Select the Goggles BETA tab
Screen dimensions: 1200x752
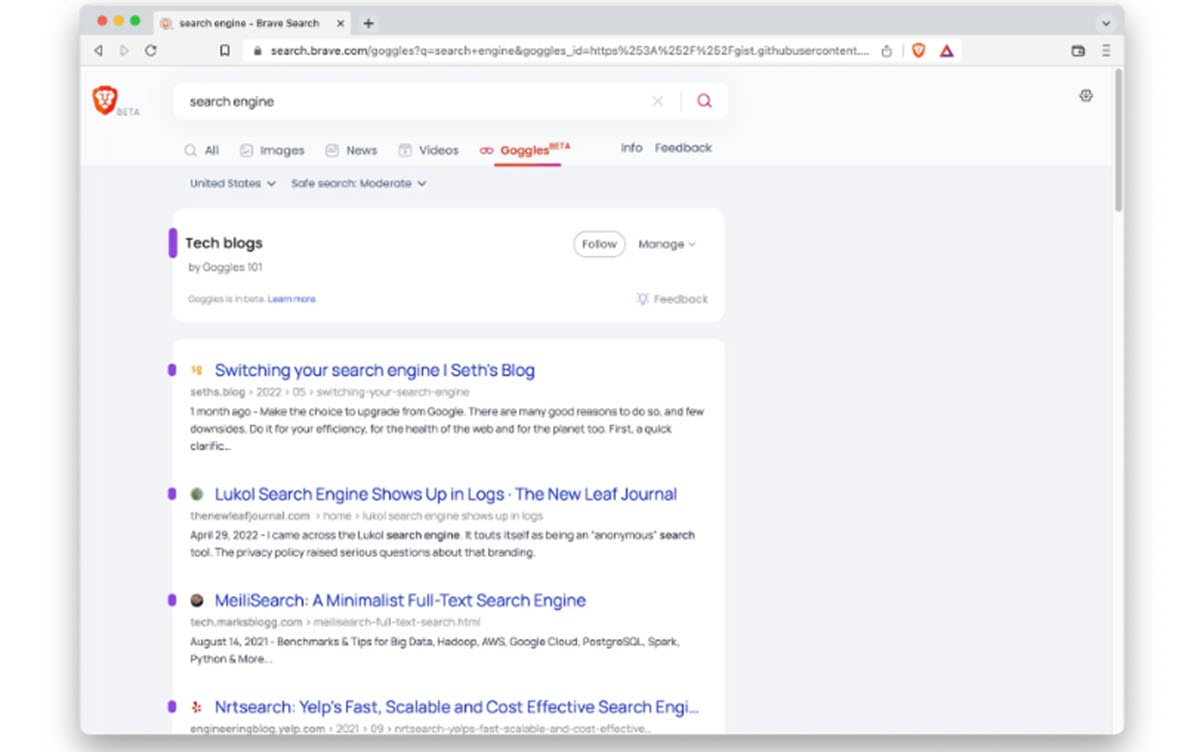point(525,149)
